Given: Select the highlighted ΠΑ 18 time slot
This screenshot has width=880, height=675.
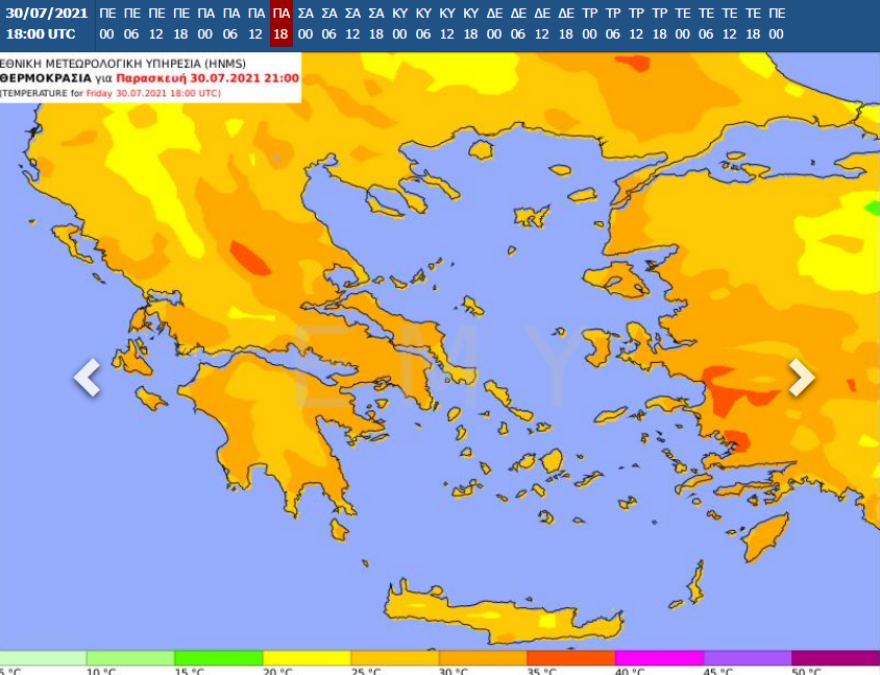Looking at the screenshot, I should pyautogui.click(x=281, y=24).
